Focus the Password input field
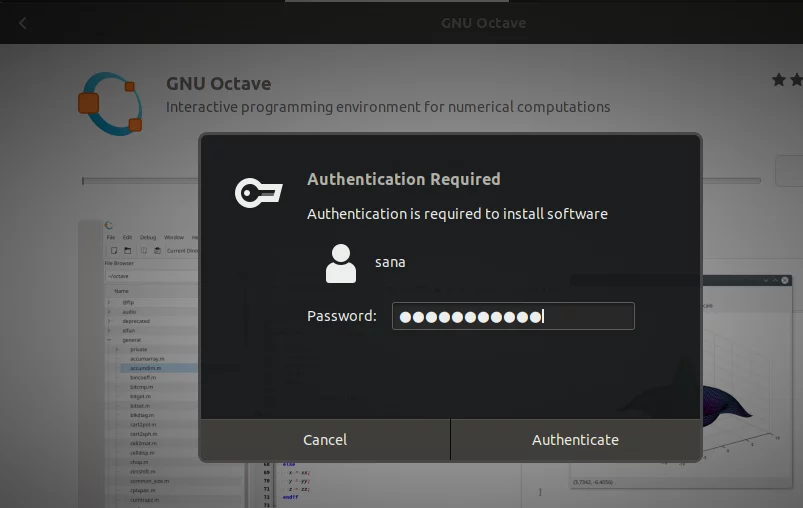This screenshot has width=803, height=508. (513, 316)
